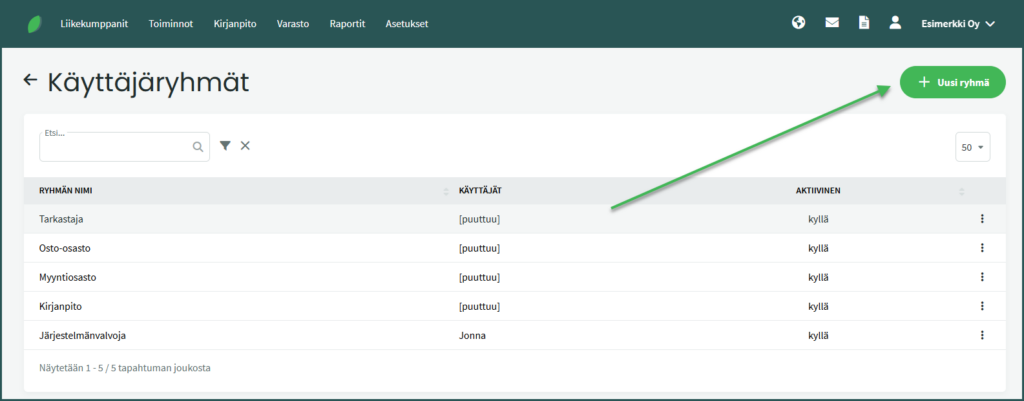1024x401 pixels.
Task: Click the filter funnel icon
Action: (225, 146)
